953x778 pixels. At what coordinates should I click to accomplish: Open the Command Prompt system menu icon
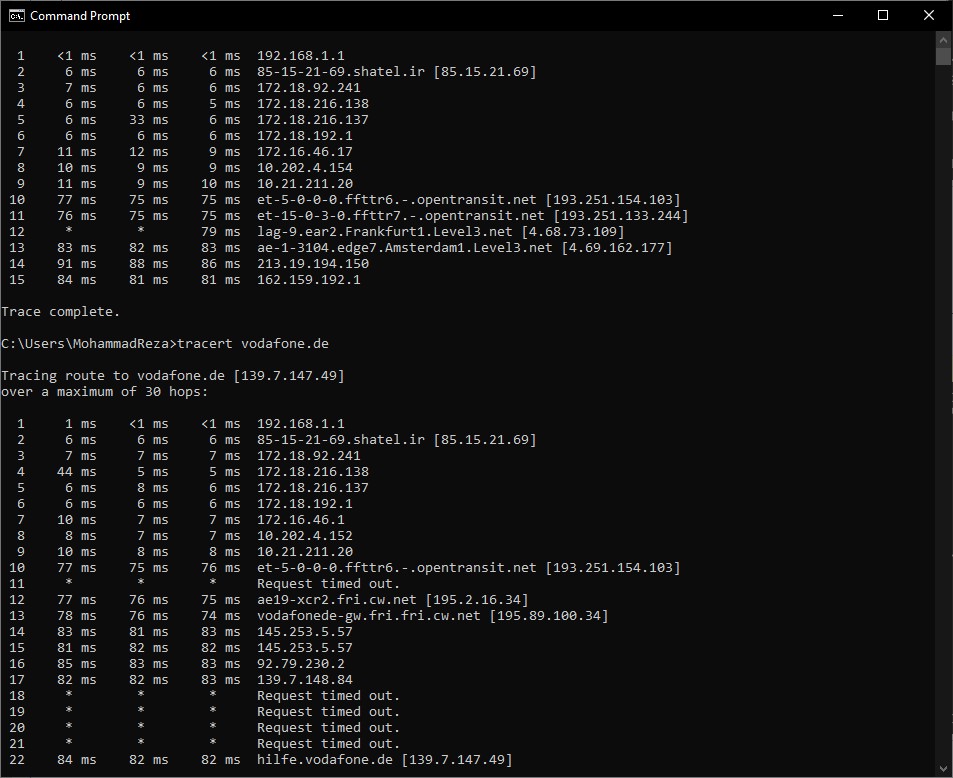17,15
